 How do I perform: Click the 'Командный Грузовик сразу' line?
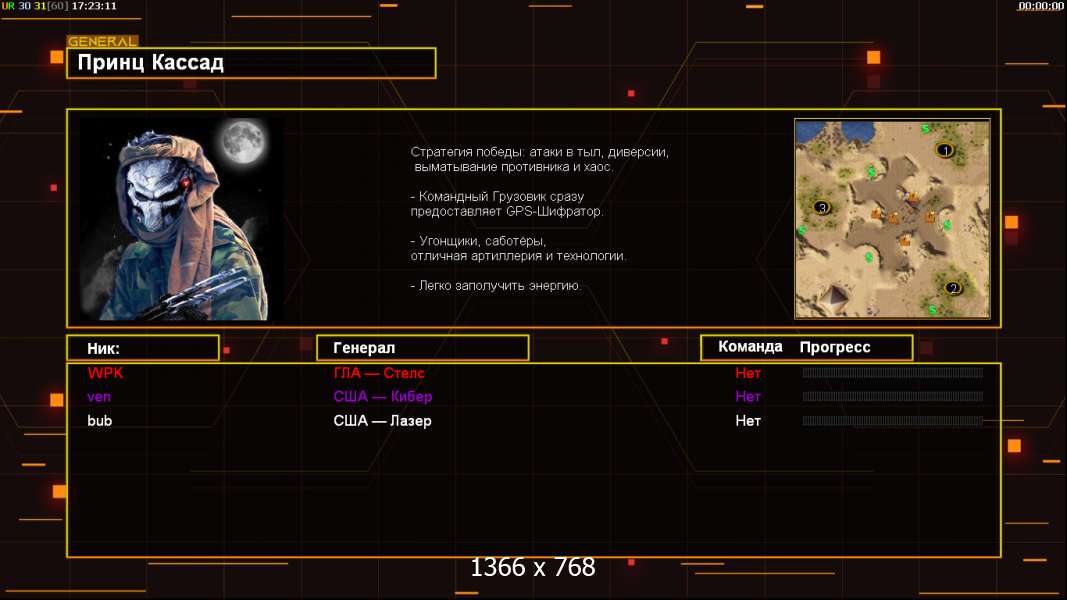point(497,197)
